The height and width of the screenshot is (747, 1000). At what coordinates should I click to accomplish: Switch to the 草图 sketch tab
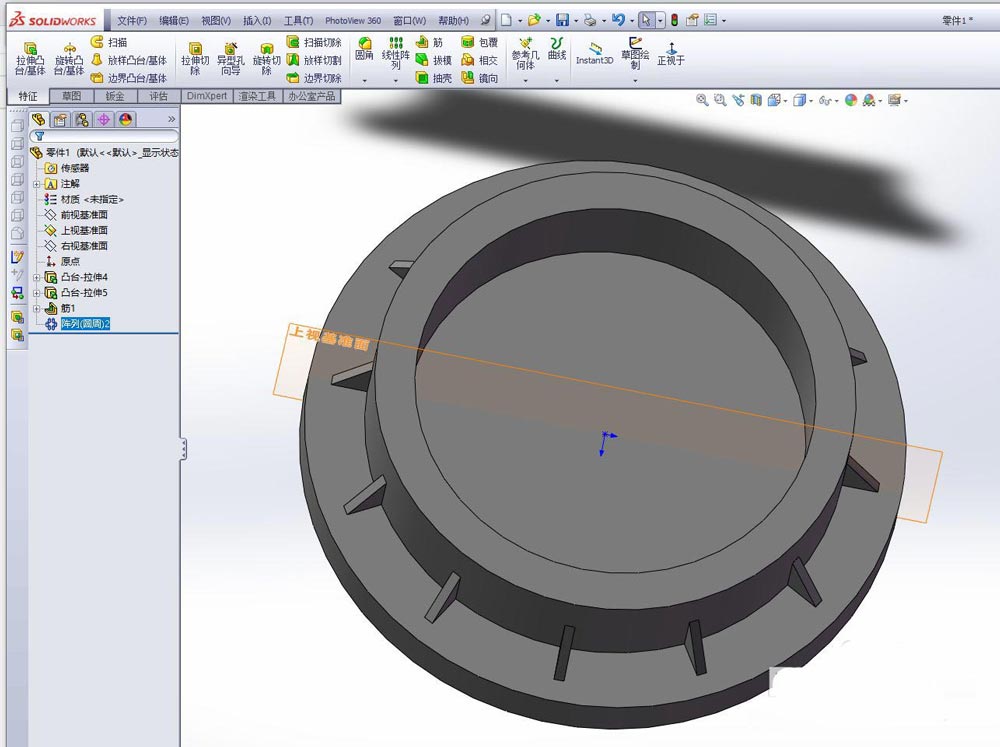click(x=71, y=97)
